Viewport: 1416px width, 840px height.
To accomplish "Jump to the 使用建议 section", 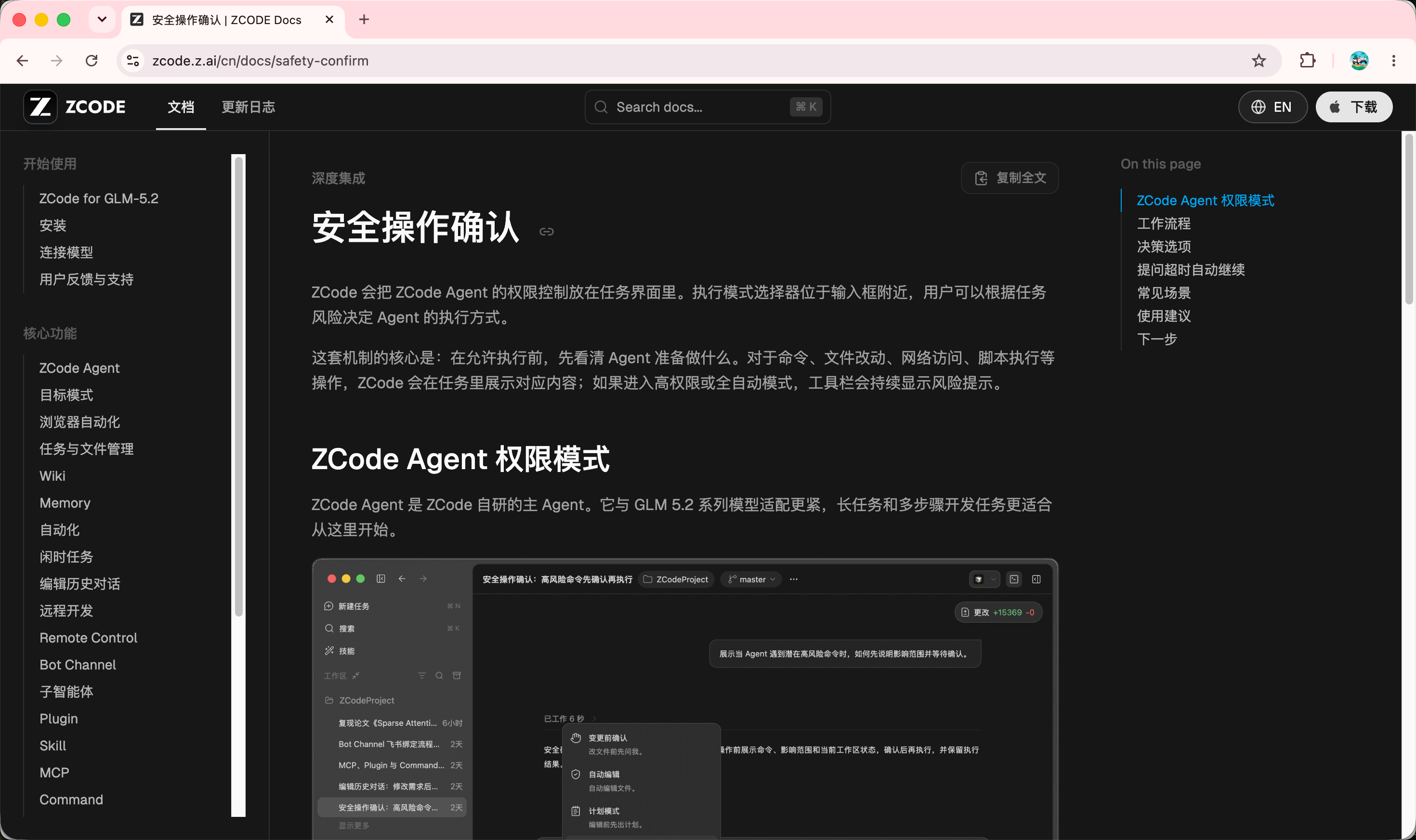I will tap(1164, 316).
